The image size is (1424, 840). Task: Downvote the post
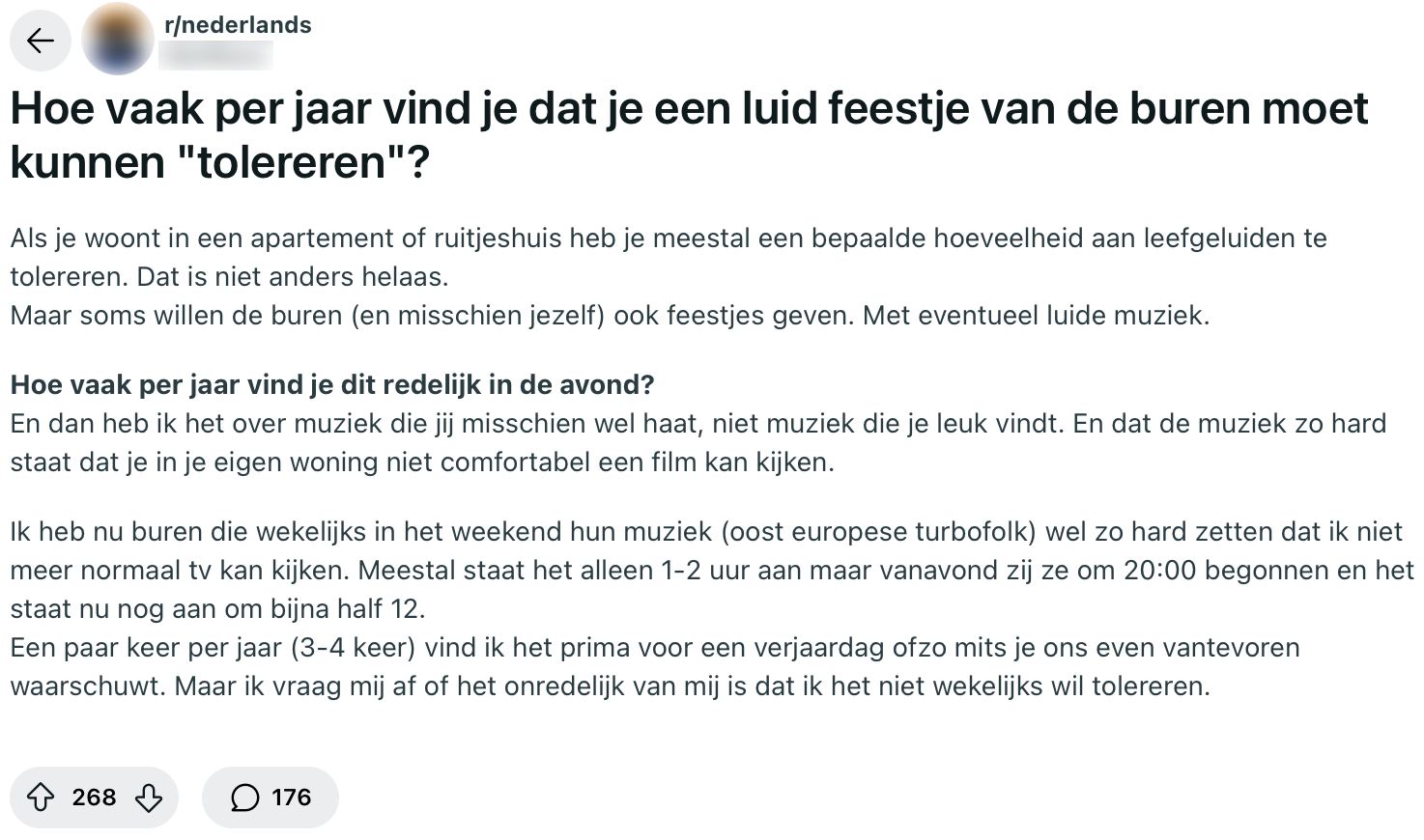click(149, 798)
